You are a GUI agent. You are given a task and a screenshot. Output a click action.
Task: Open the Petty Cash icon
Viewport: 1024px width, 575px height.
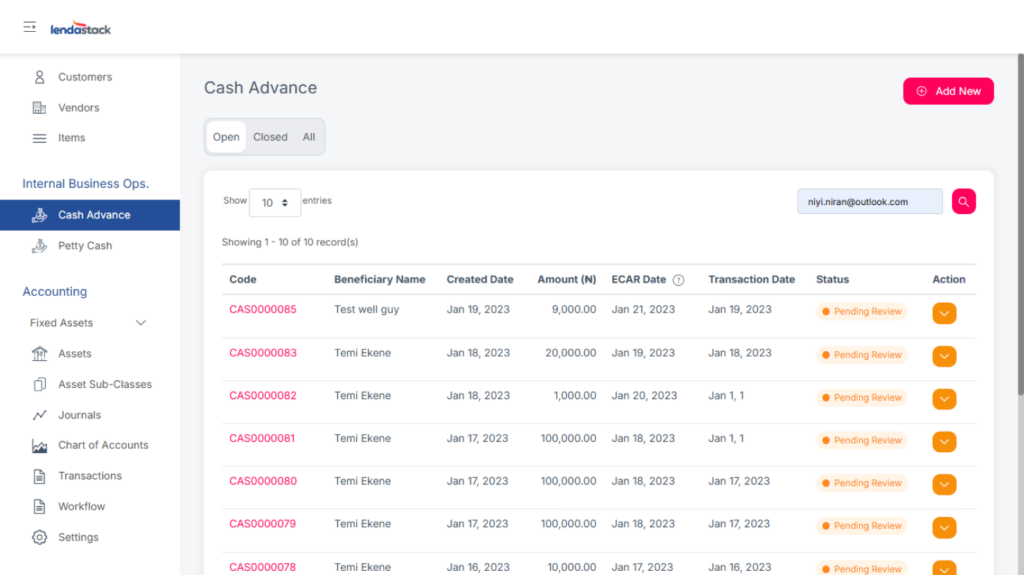40,246
